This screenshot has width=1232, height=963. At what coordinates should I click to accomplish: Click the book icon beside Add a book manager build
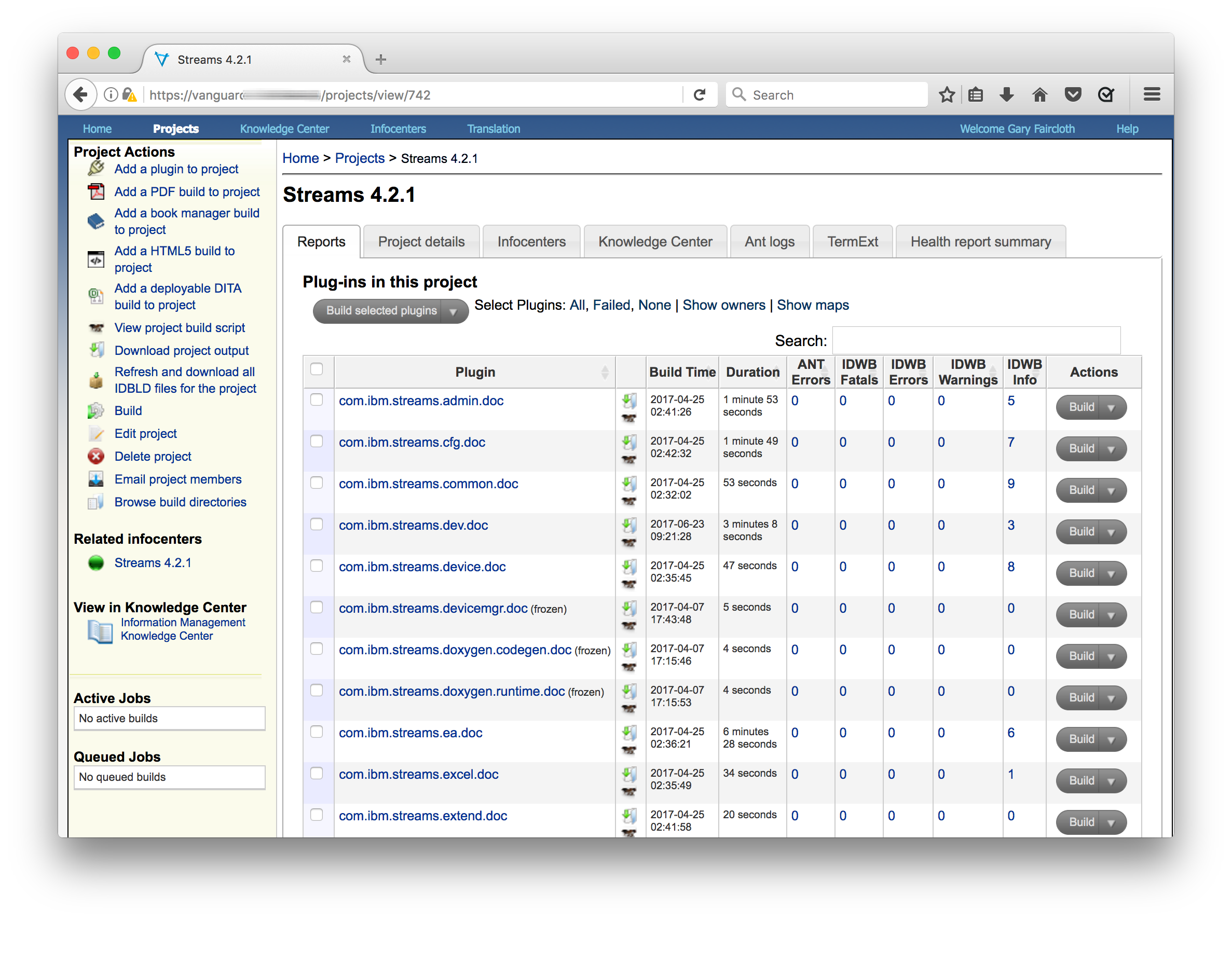tap(96, 221)
